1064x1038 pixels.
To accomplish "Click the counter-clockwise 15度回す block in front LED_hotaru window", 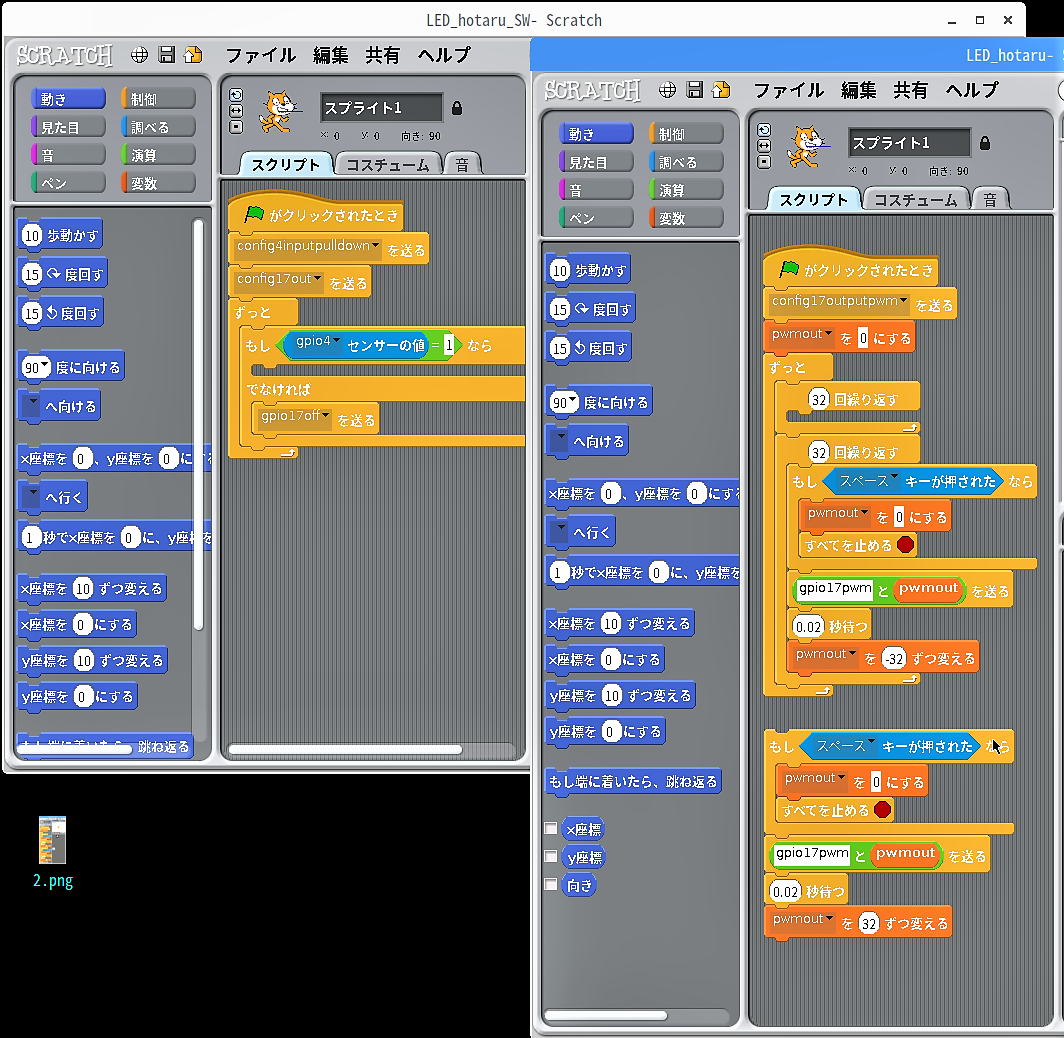I will tap(589, 349).
